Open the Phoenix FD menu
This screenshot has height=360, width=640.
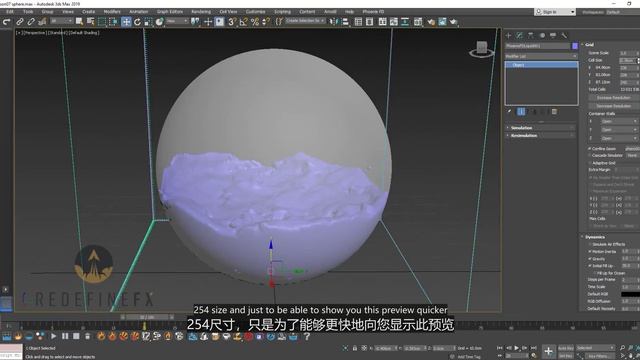[373, 12]
